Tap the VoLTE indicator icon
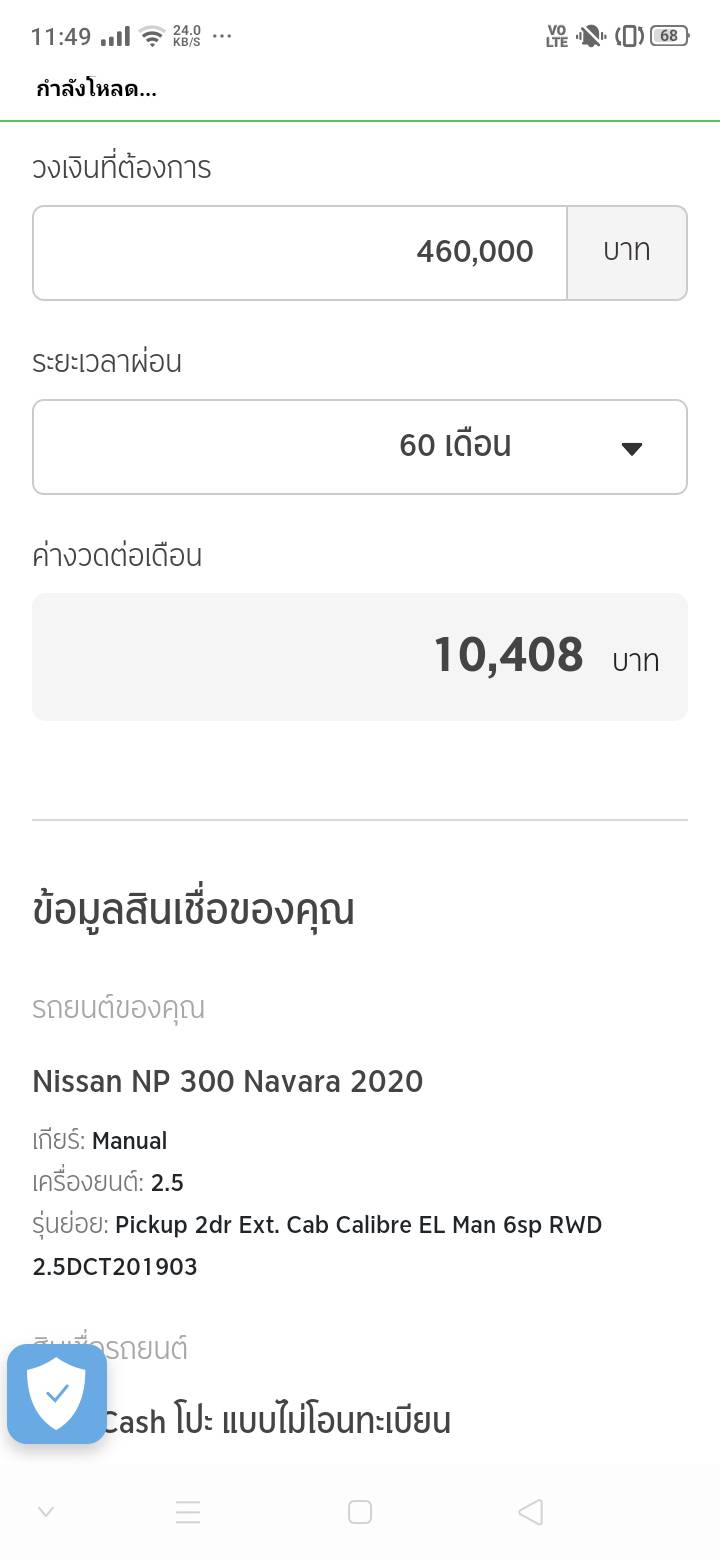Image resolution: width=720 pixels, height=1560 pixels. (557, 36)
